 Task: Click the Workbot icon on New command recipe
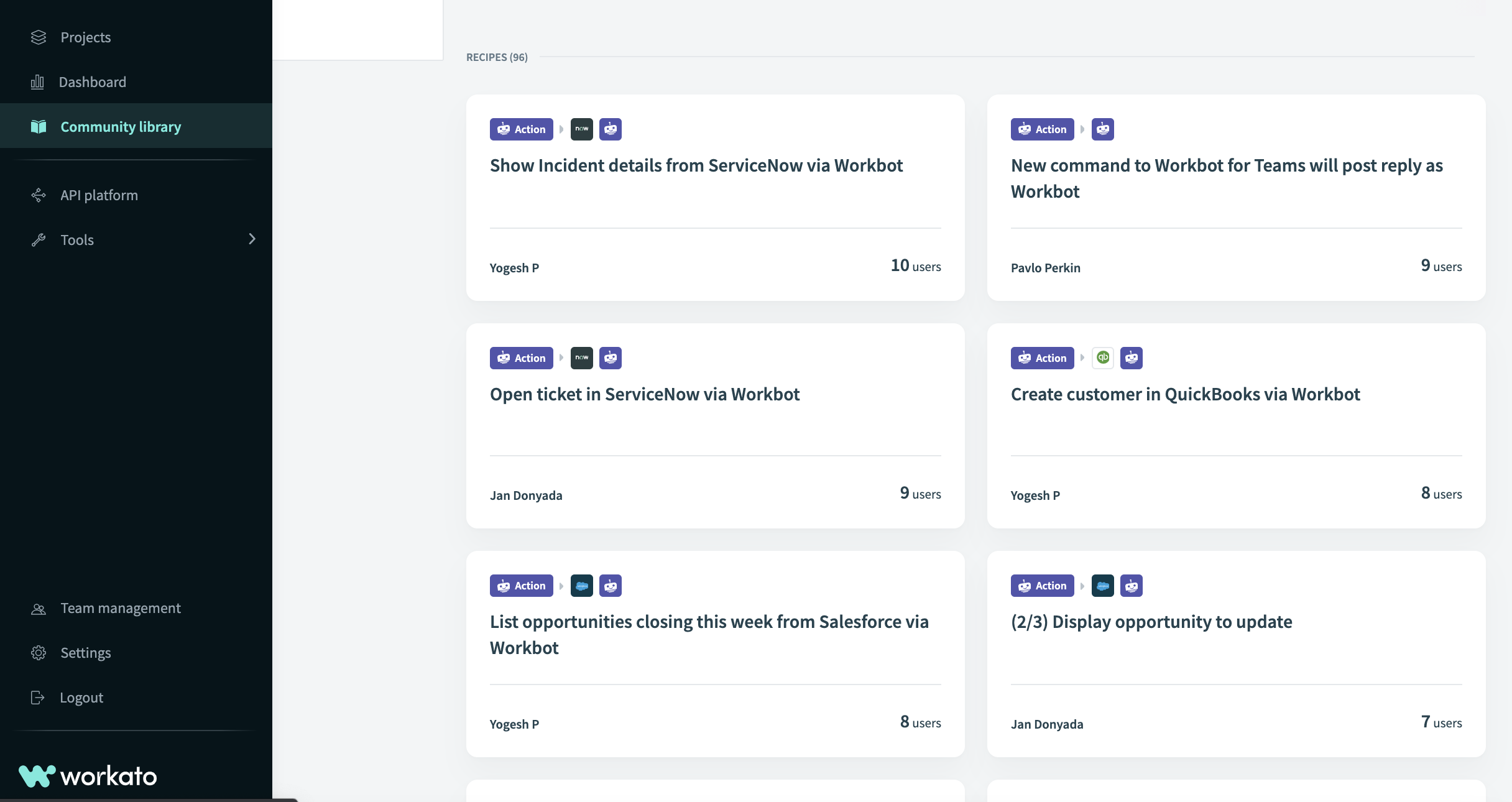[x=1103, y=129]
